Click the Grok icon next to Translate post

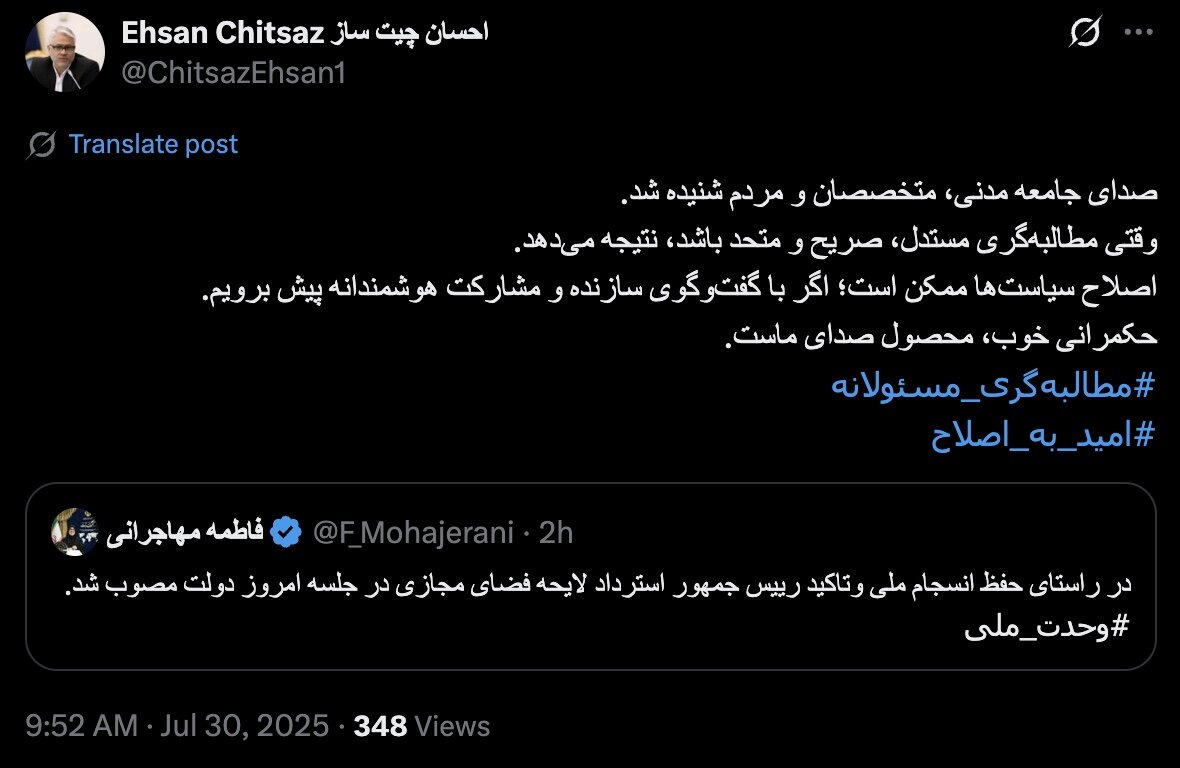pyautogui.click(x=39, y=144)
